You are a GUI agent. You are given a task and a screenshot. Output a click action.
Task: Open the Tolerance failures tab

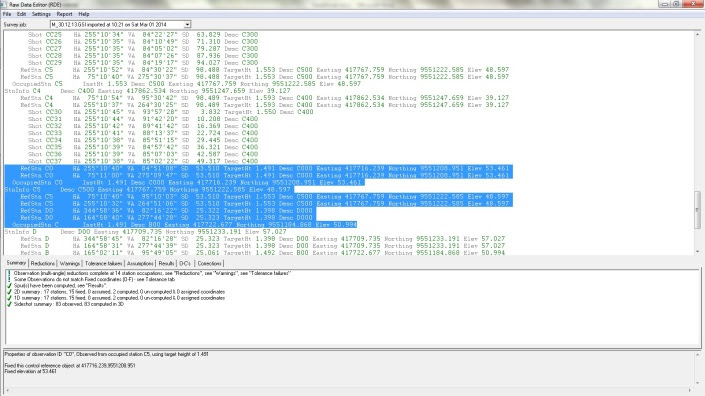tap(103, 263)
